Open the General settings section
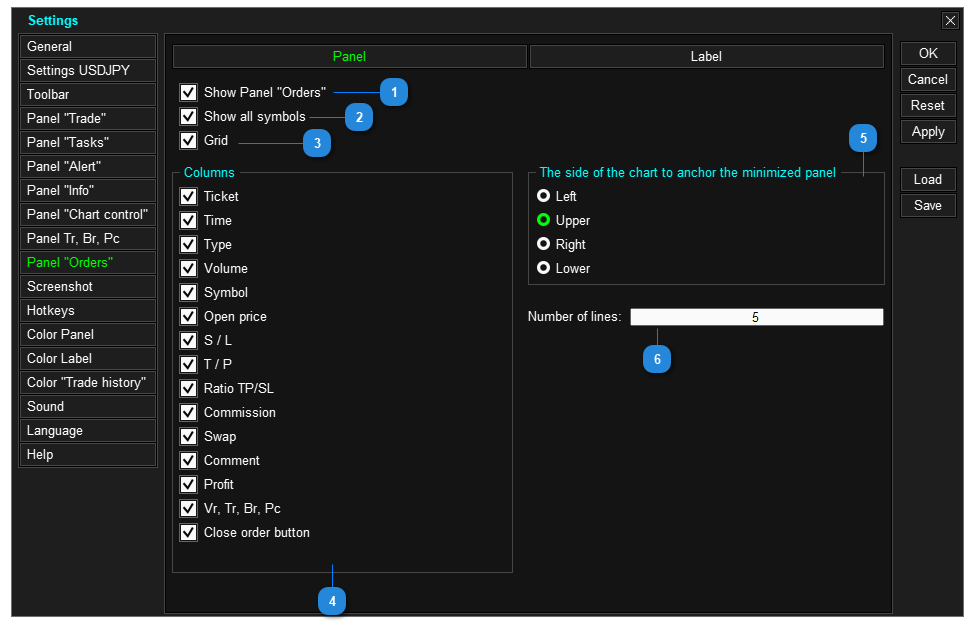Image resolution: width=974 pixels, height=636 pixels. [88, 47]
